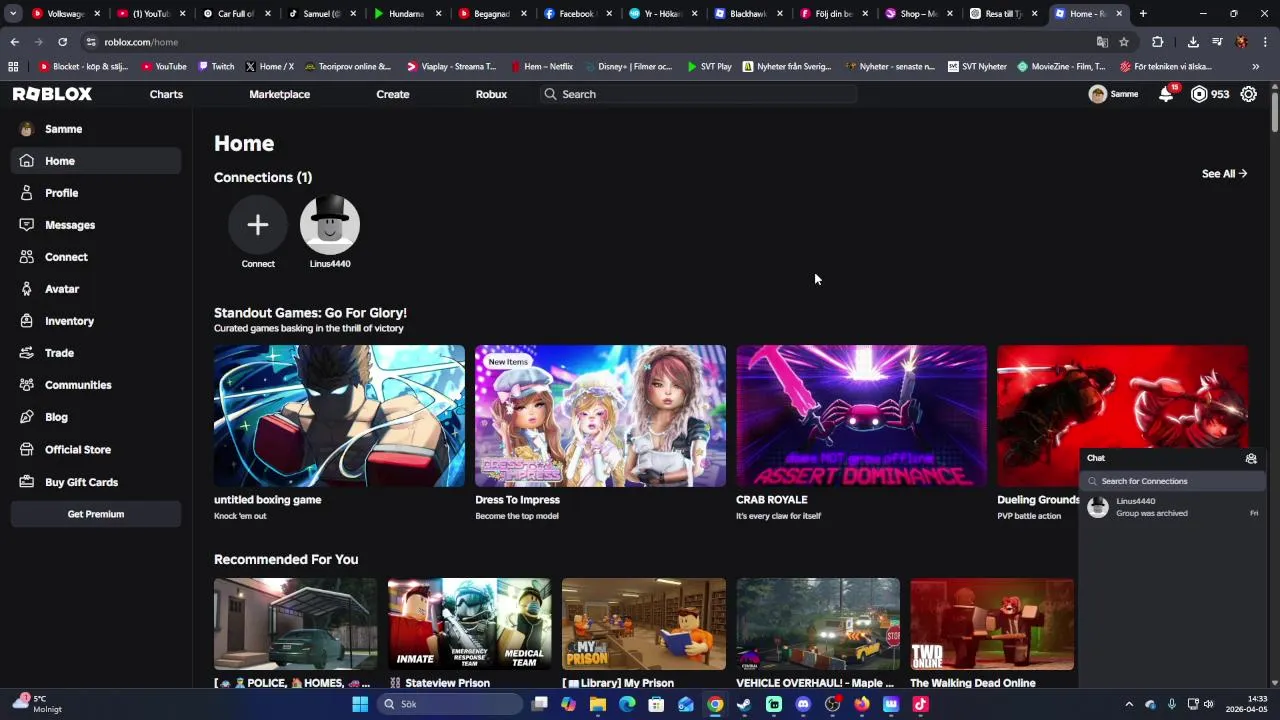The height and width of the screenshot is (720, 1280).
Task: Click the Roblox Search field
Action: [x=698, y=94]
